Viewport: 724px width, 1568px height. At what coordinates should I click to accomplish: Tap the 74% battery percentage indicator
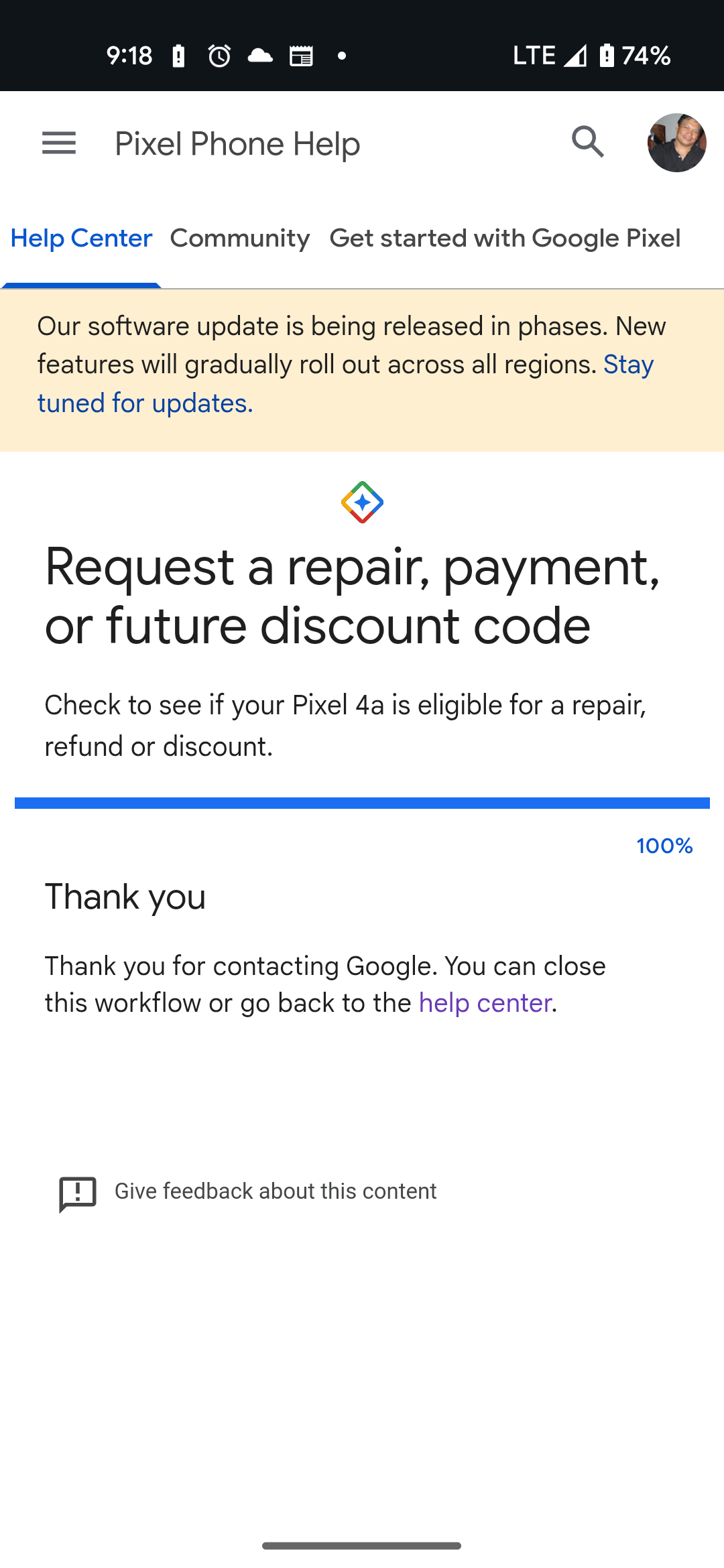tap(645, 56)
